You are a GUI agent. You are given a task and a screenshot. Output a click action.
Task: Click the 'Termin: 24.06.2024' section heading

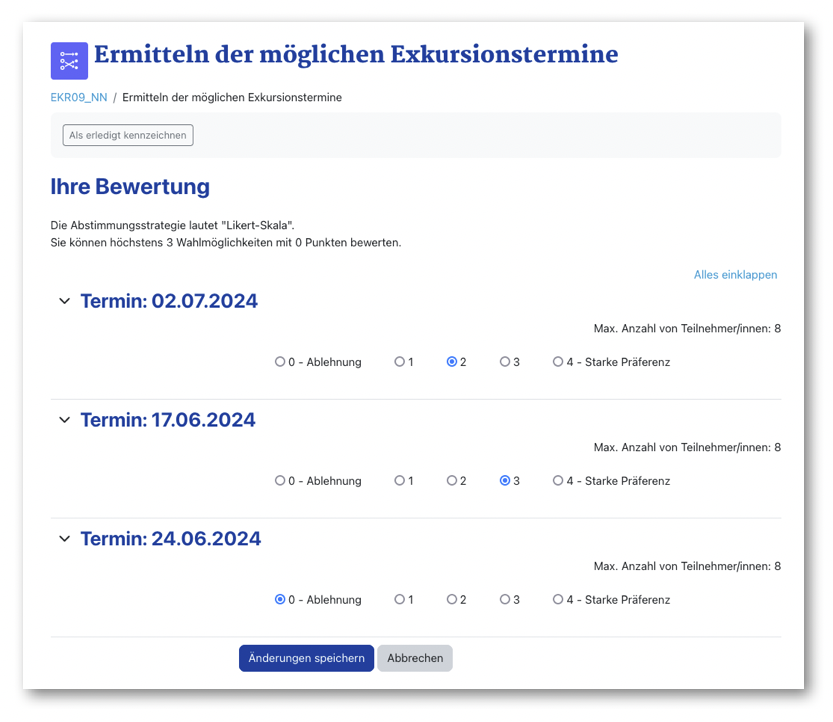coord(170,540)
